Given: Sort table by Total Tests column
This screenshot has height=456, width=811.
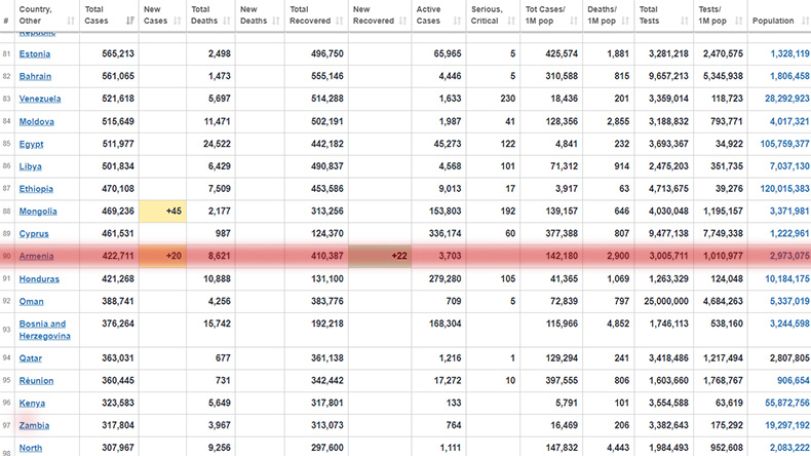Looking at the screenshot, I should click(664, 16).
